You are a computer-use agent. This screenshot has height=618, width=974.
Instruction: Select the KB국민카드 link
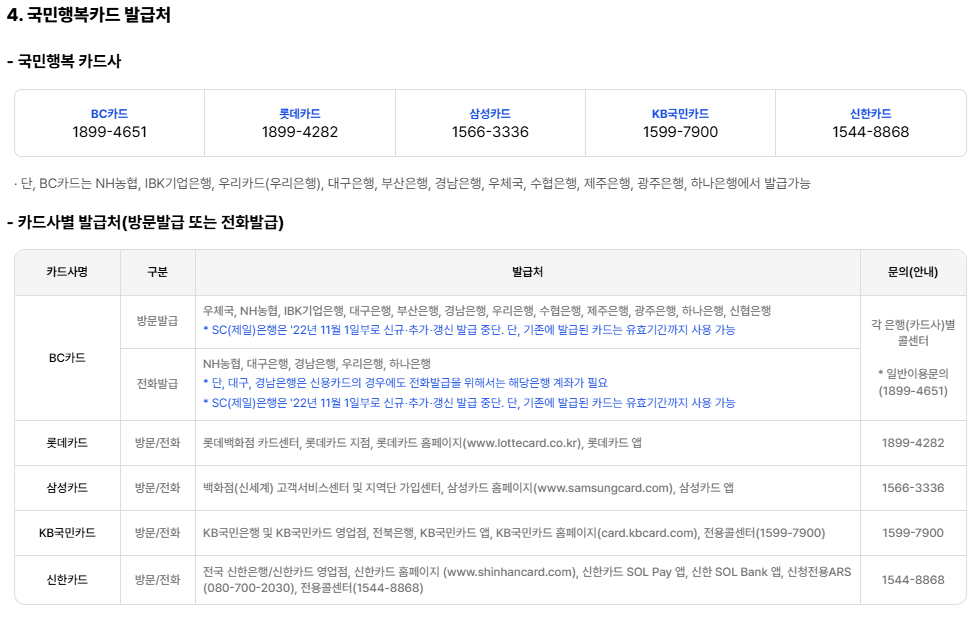(x=682, y=113)
